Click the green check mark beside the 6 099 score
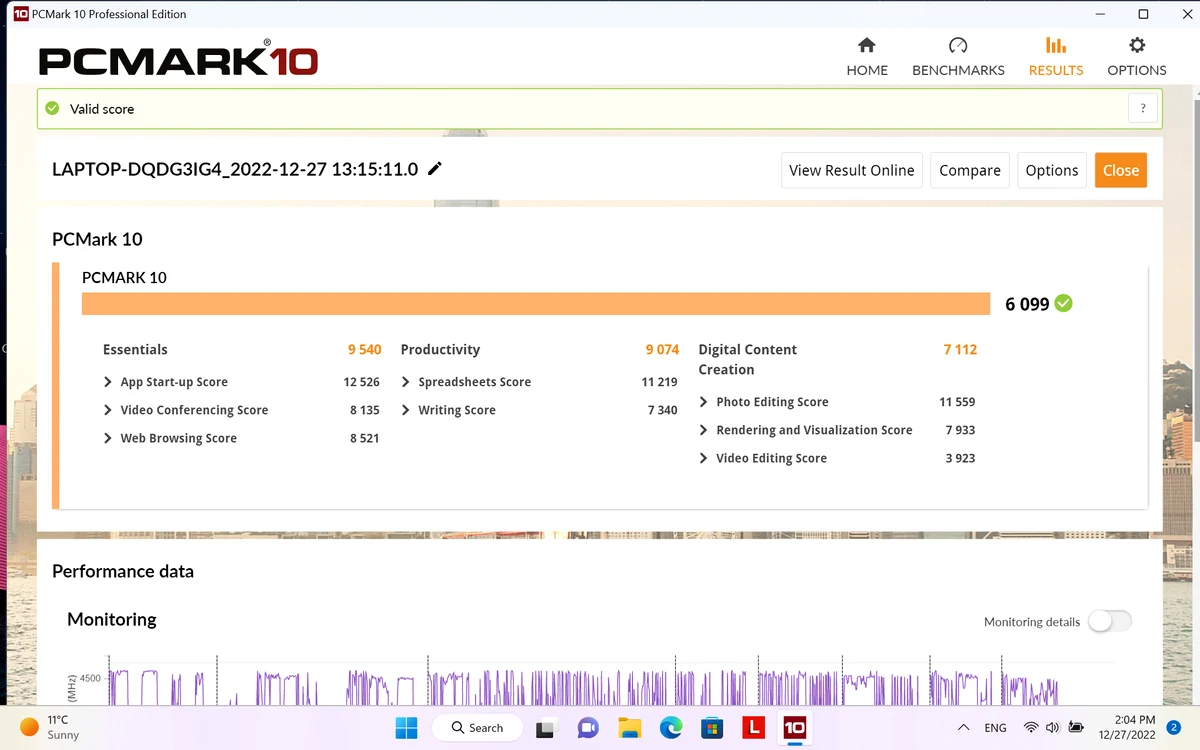 (x=1064, y=303)
